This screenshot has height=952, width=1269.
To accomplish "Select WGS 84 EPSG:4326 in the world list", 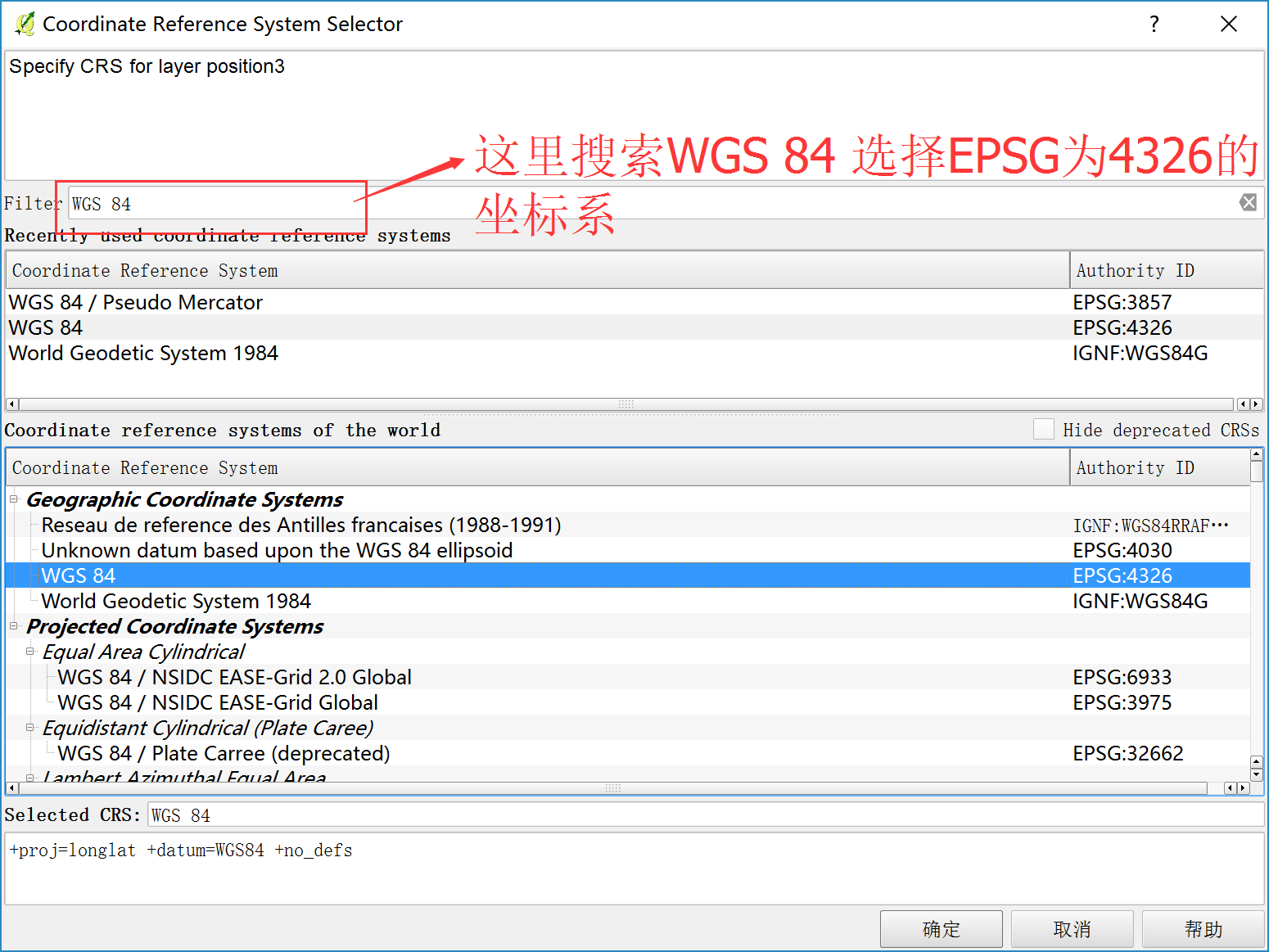I will 327,575.
